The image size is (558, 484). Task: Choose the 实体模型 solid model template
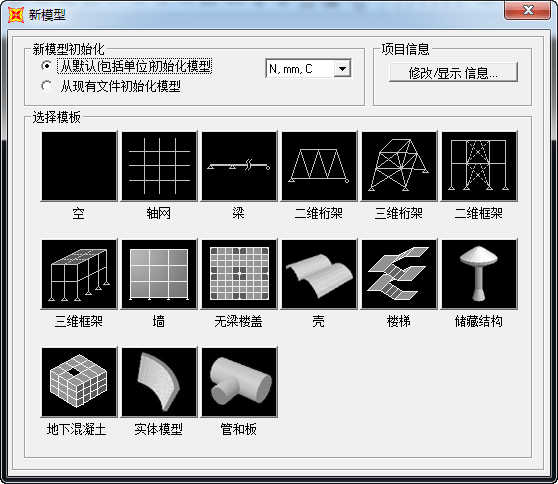click(x=159, y=382)
